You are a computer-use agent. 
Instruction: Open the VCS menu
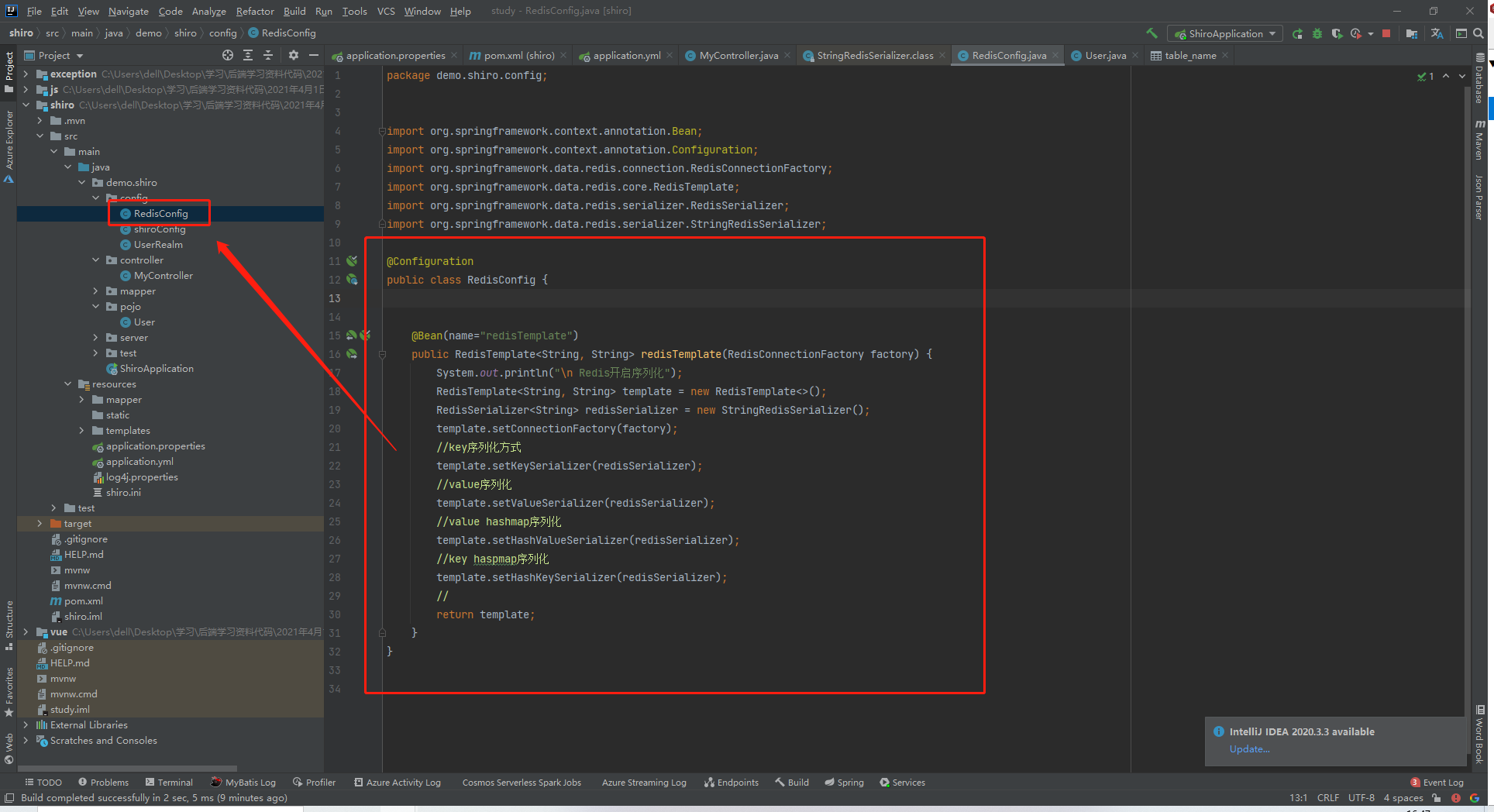[x=386, y=11]
